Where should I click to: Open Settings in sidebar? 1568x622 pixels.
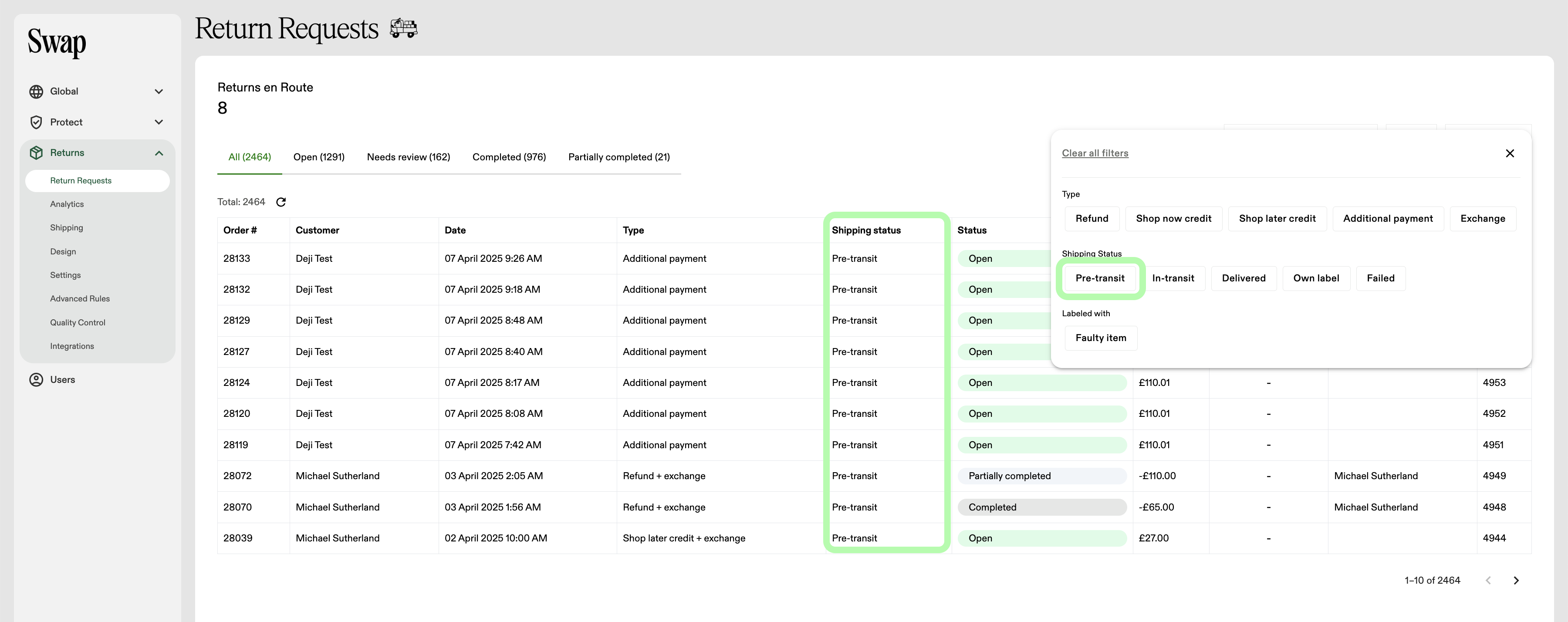click(x=65, y=275)
